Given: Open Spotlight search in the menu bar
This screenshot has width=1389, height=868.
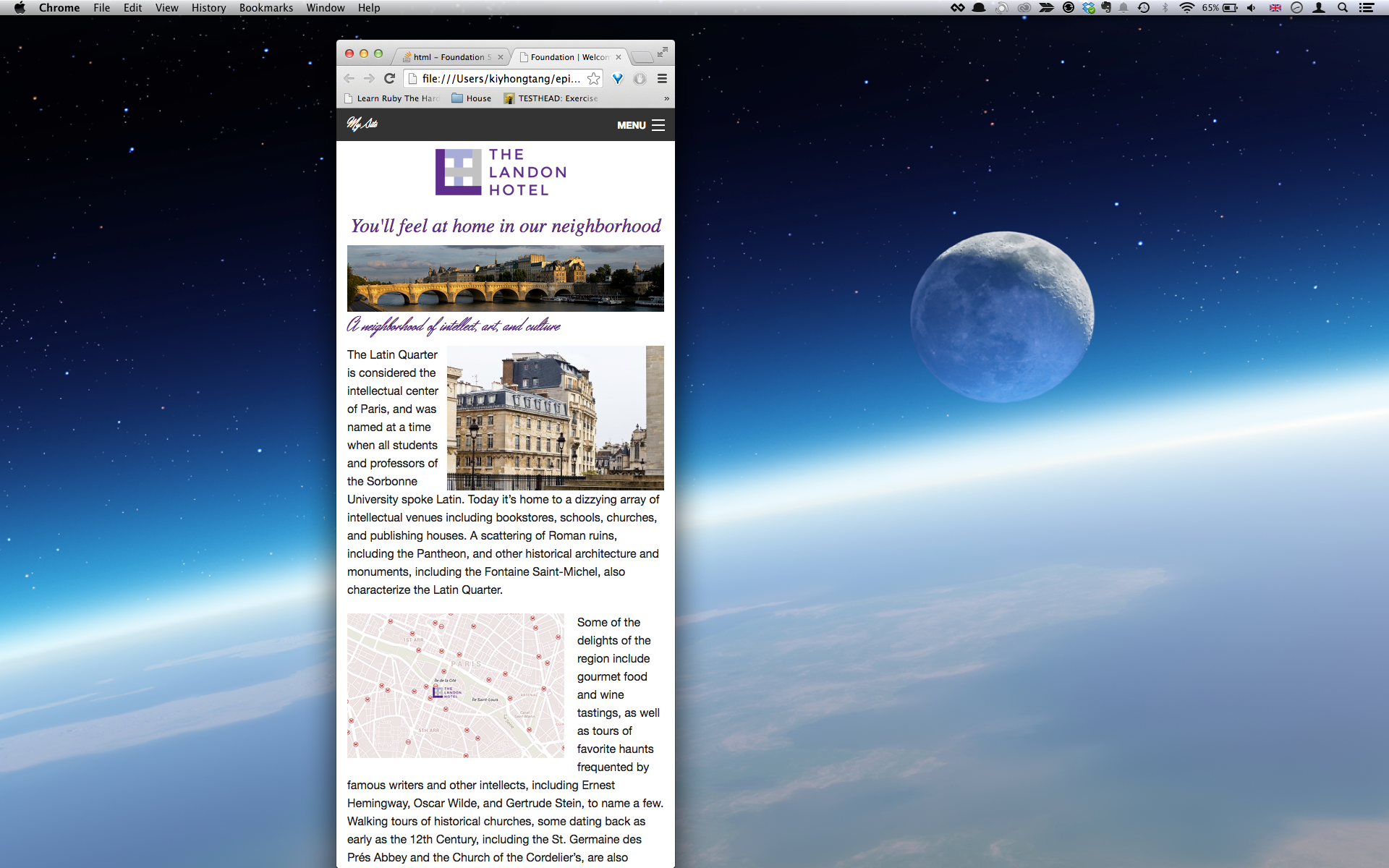Looking at the screenshot, I should tap(1343, 8).
